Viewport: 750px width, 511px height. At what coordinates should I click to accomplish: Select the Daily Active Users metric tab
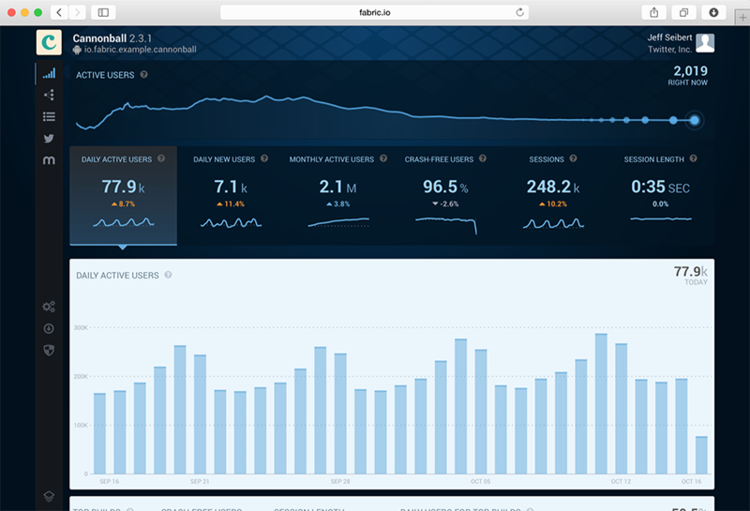(123, 195)
